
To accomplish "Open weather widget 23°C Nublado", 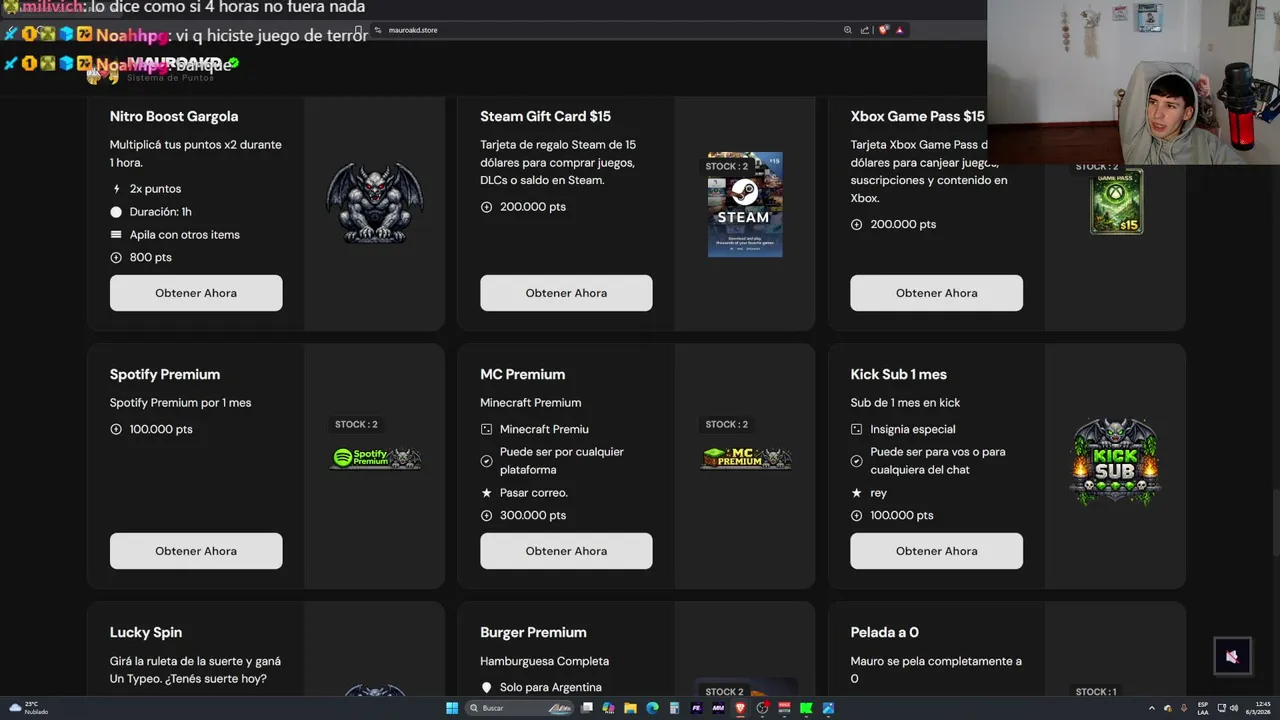I will [30, 708].
